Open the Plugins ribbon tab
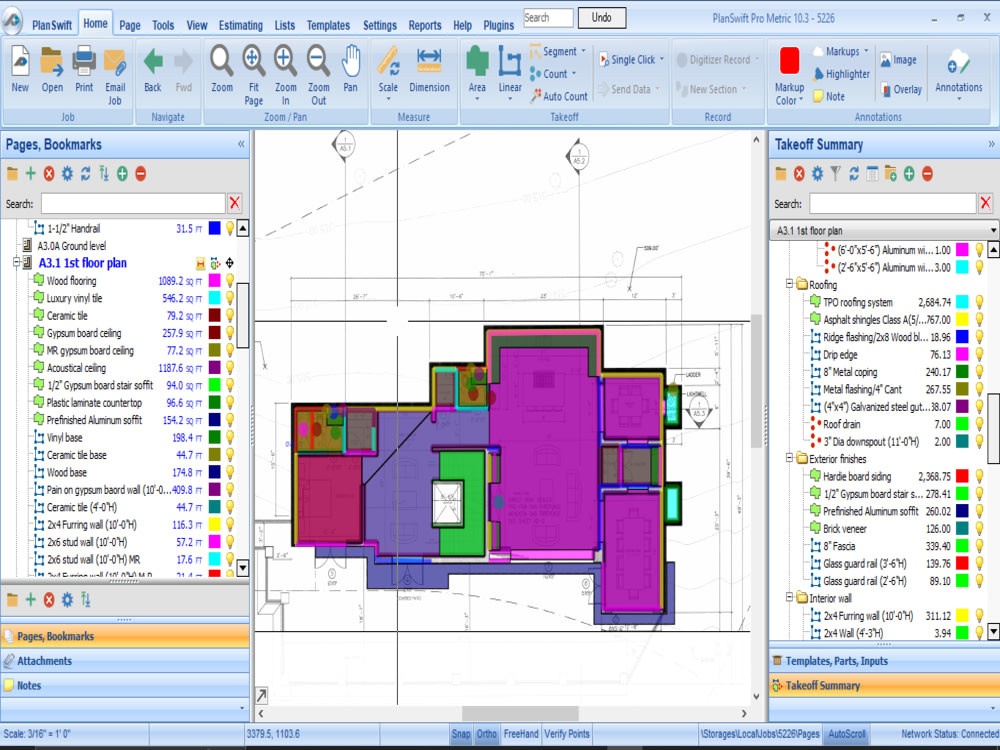The height and width of the screenshot is (750, 1000). [498, 26]
